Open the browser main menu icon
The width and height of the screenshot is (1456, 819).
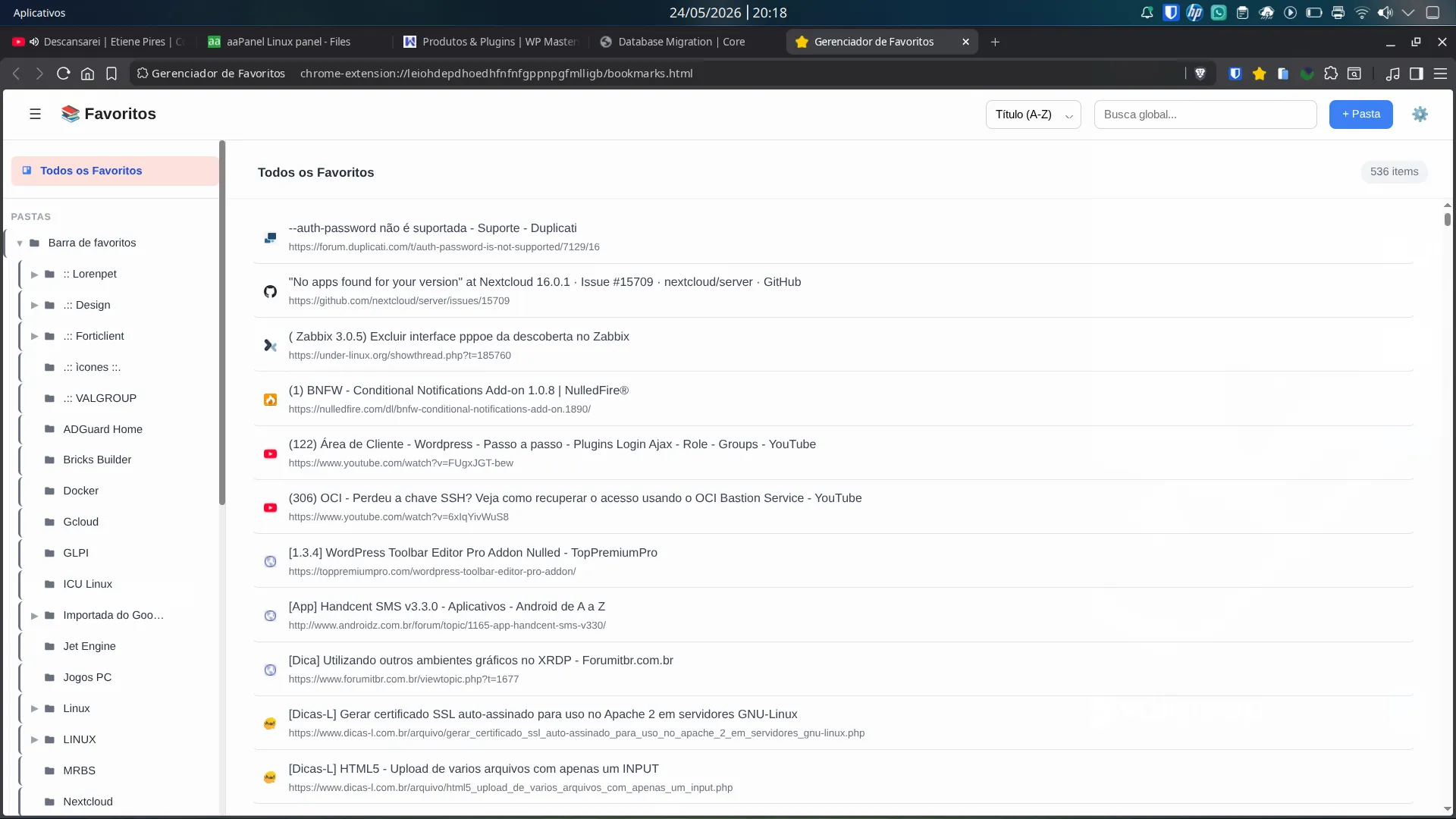(x=1440, y=74)
